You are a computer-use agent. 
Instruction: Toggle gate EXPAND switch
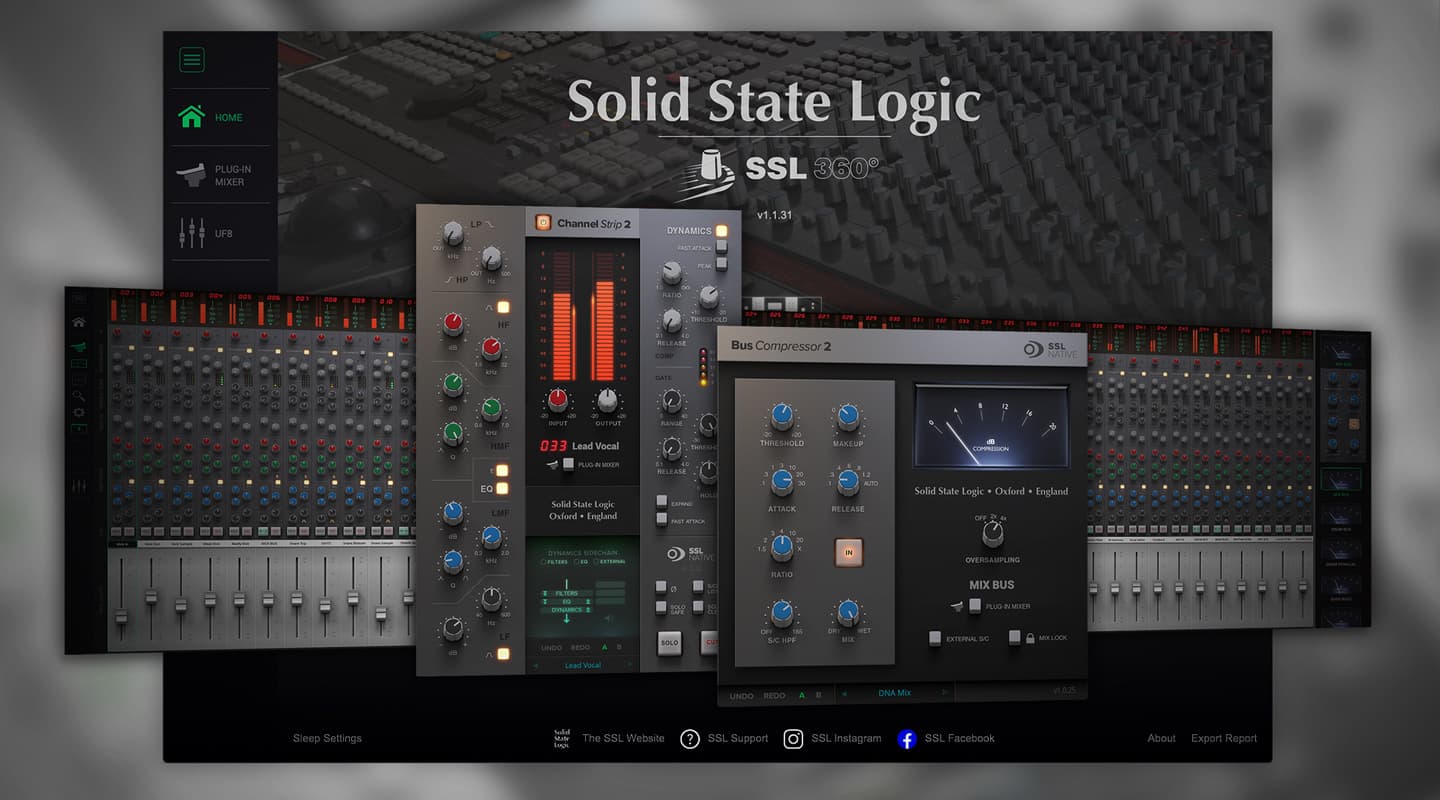tap(662, 500)
